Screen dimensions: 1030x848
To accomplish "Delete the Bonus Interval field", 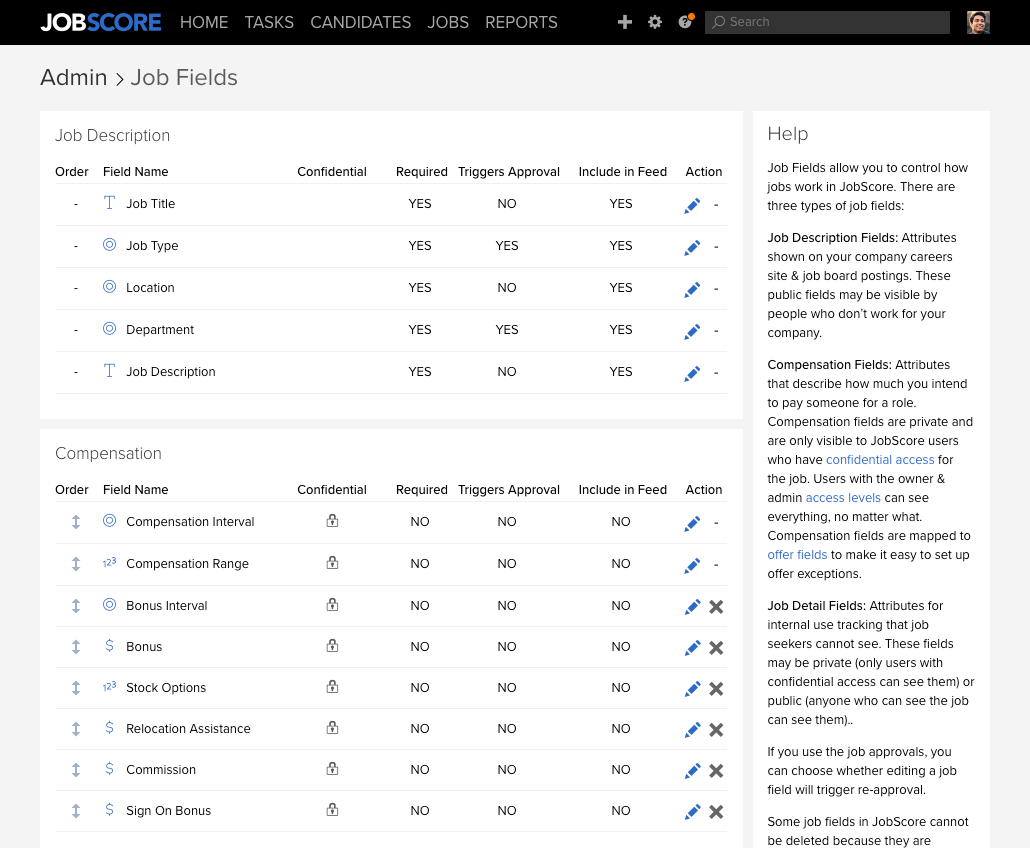I will [717, 607].
